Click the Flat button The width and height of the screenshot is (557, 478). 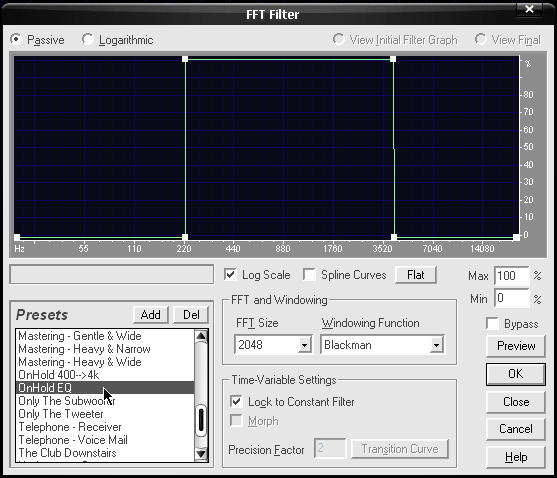click(x=416, y=275)
